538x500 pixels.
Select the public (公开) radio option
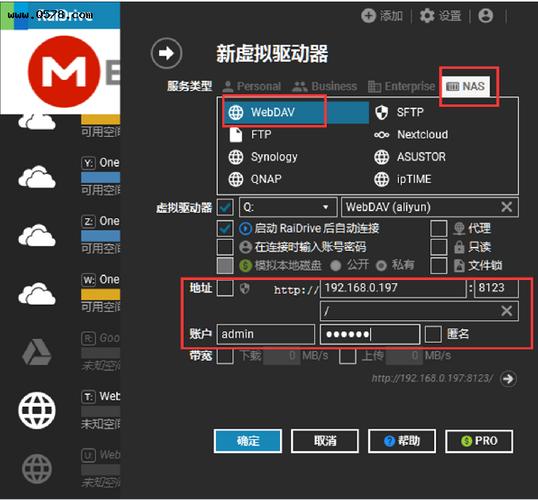point(336,265)
